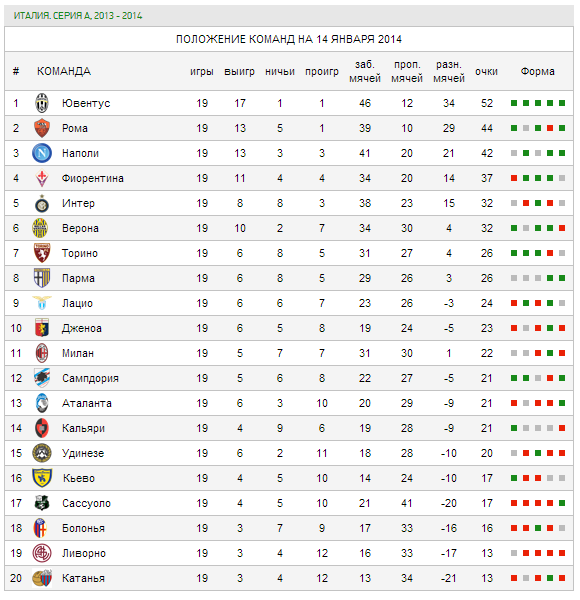Click the Roma club crest icon
Screen dimensions: 580x600
[x=42, y=128]
